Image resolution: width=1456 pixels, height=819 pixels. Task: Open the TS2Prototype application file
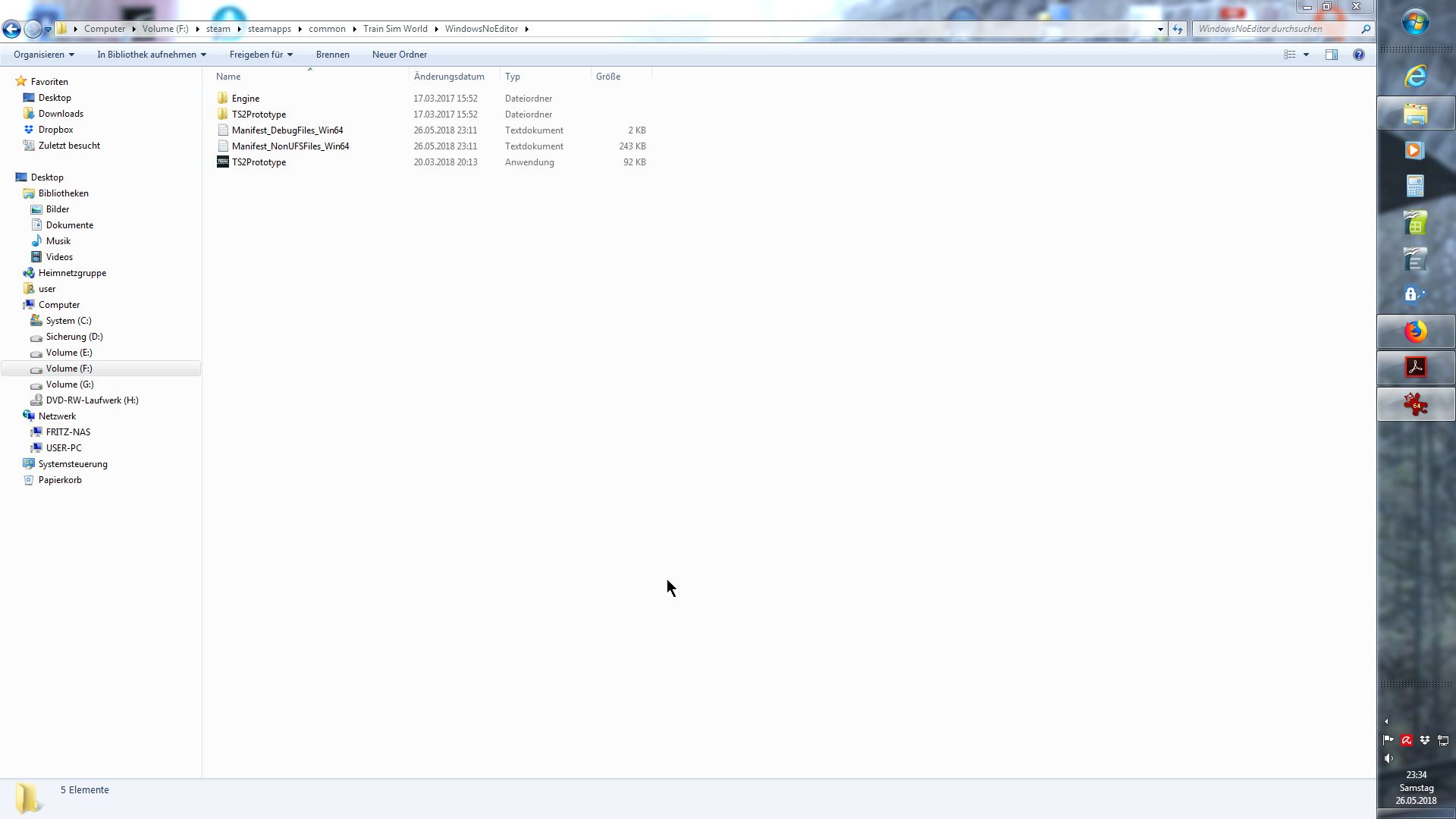[x=259, y=162]
